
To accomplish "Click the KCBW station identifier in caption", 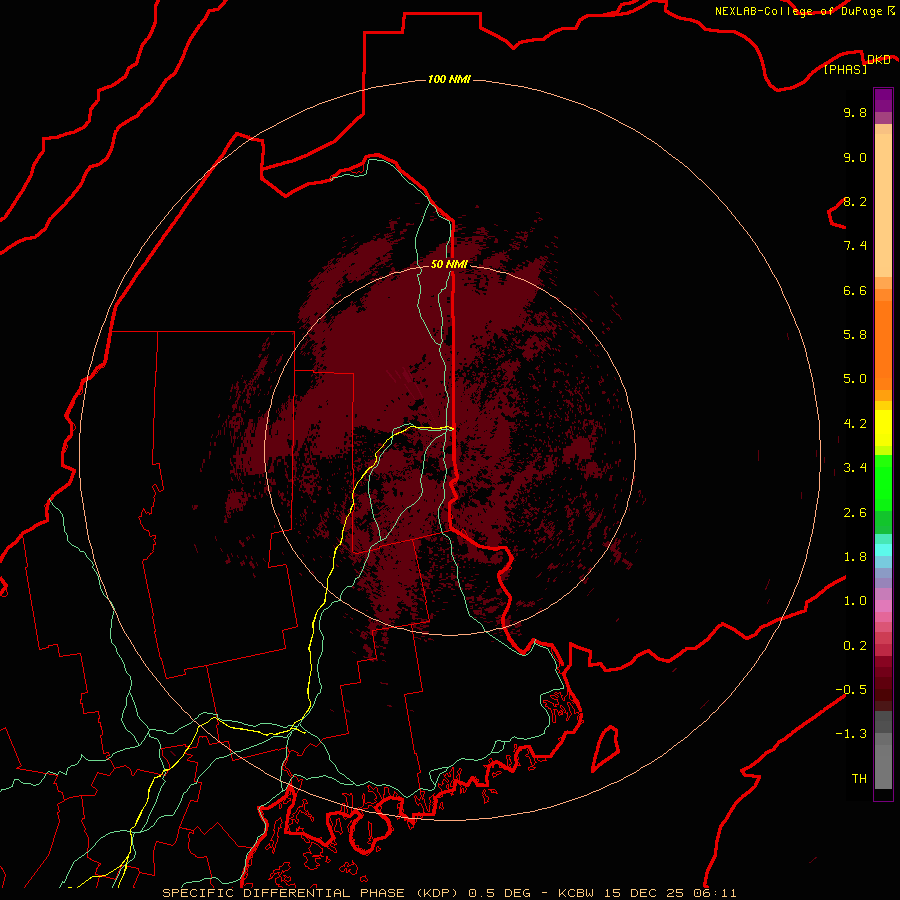I will pyautogui.click(x=577, y=893).
